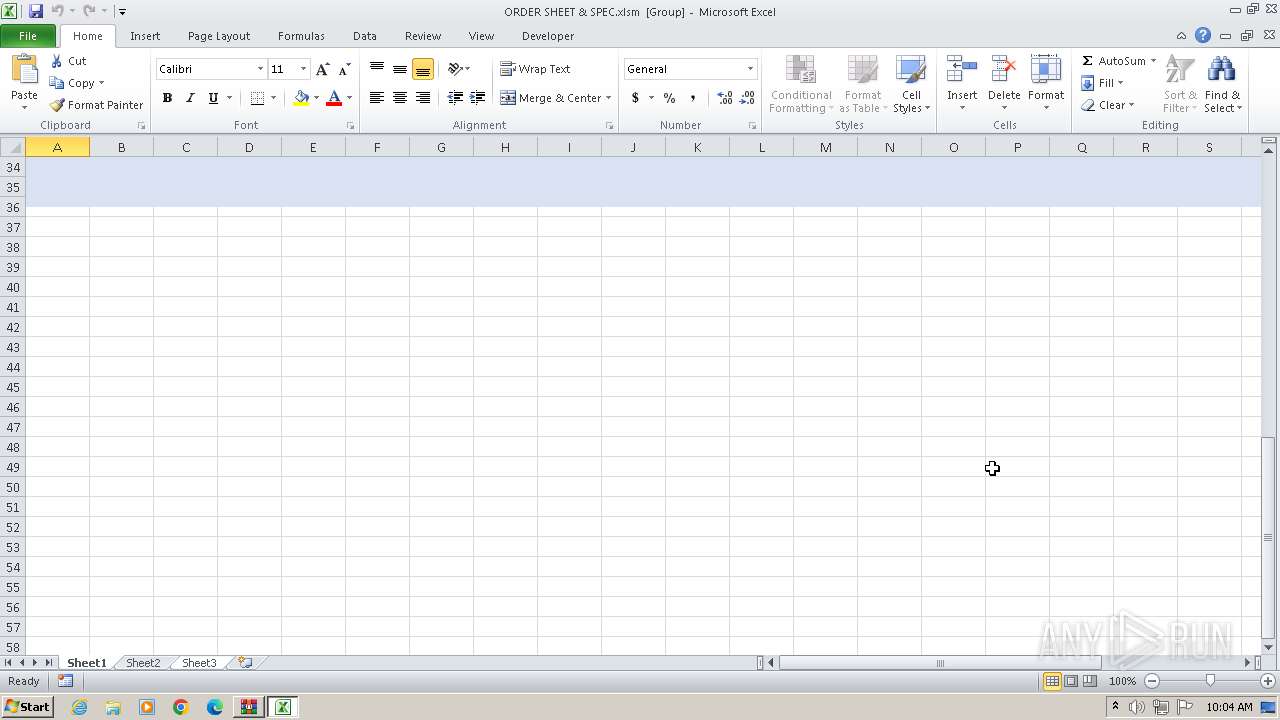Open Format as Table gallery
Image resolution: width=1280 pixels, height=720 pixels.
(x=862, y=84)
